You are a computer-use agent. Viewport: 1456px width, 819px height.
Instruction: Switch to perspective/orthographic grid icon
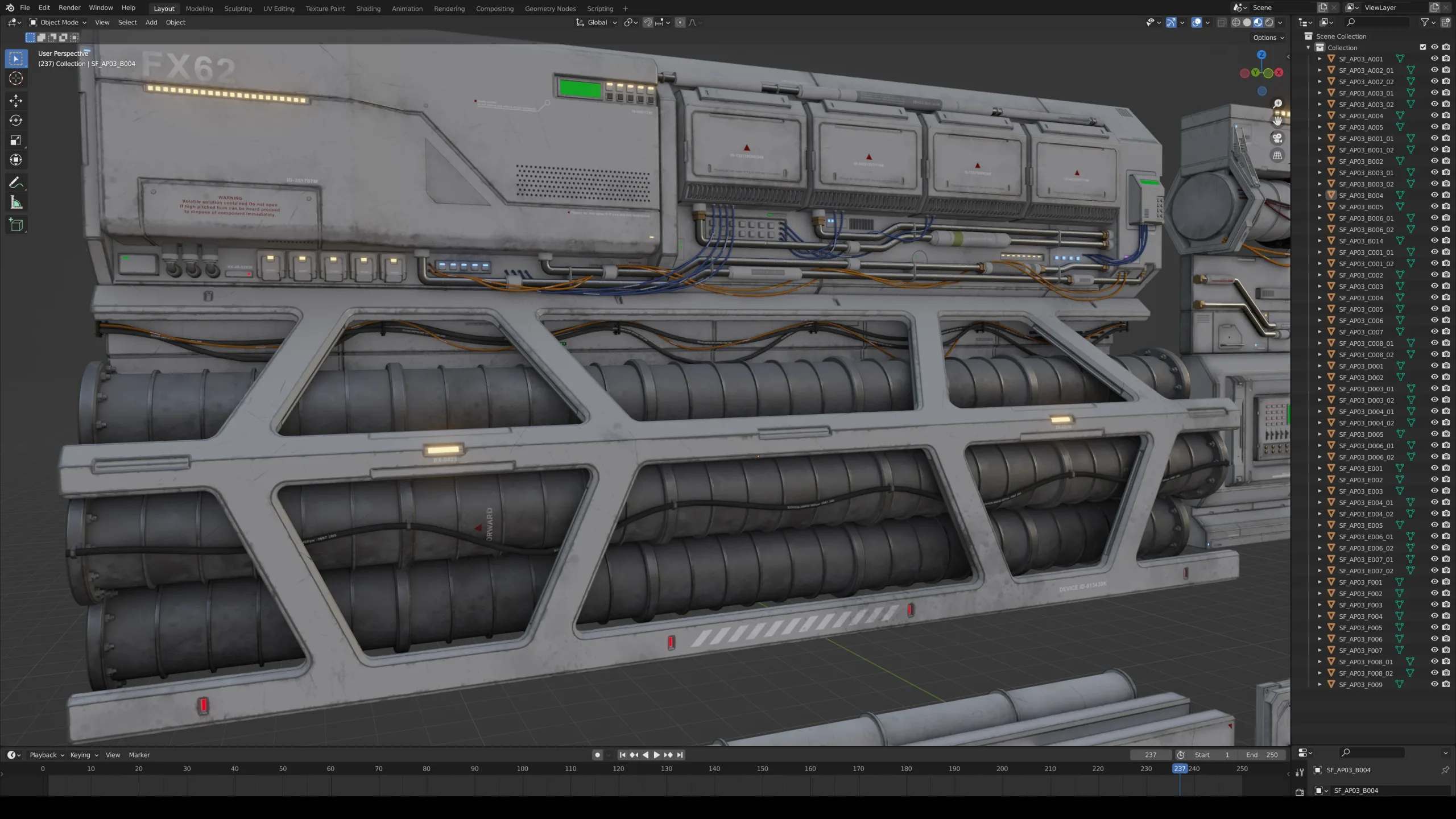pos(1277,155)
